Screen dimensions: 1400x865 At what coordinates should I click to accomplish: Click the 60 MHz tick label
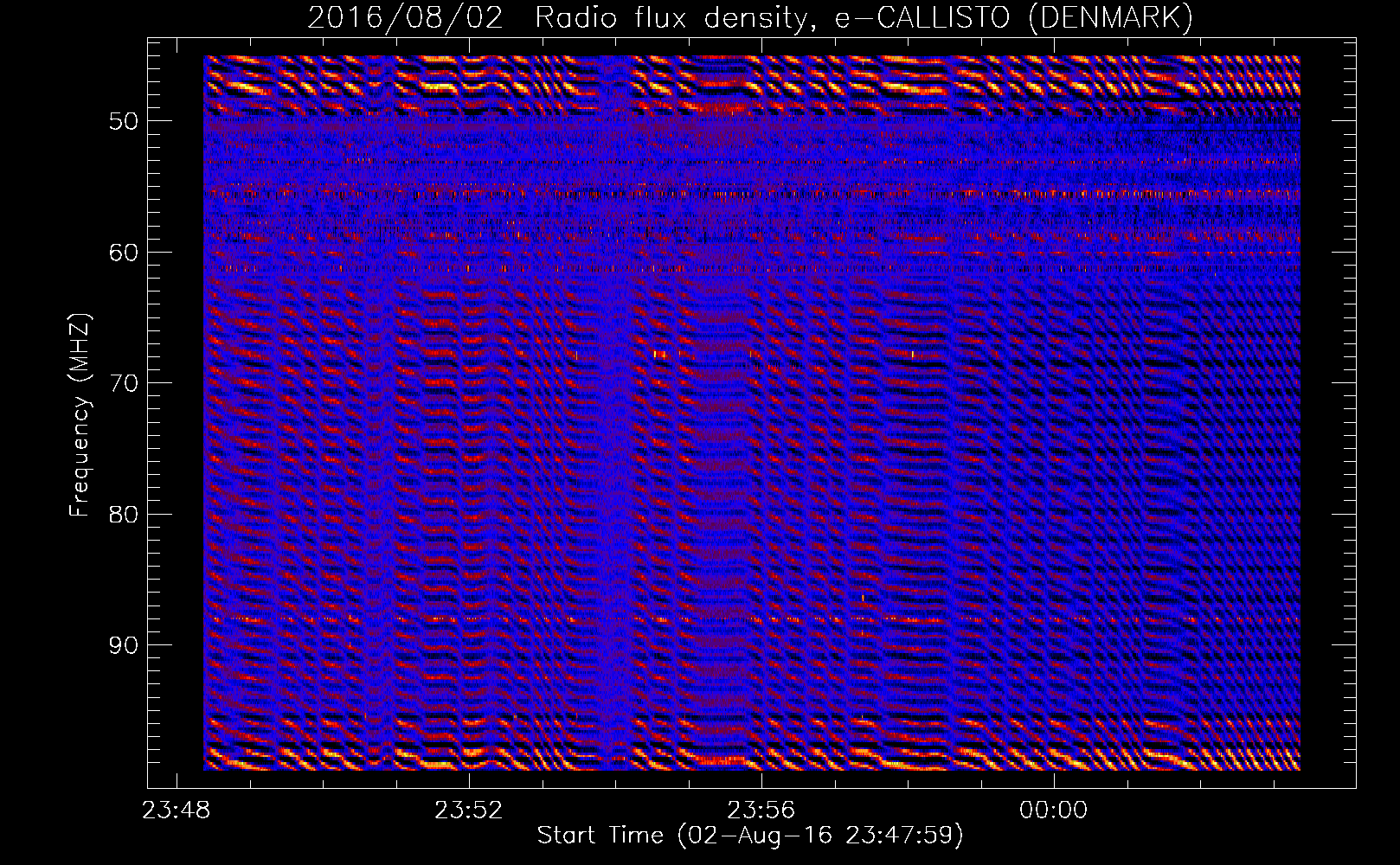(x=123, y=253)
